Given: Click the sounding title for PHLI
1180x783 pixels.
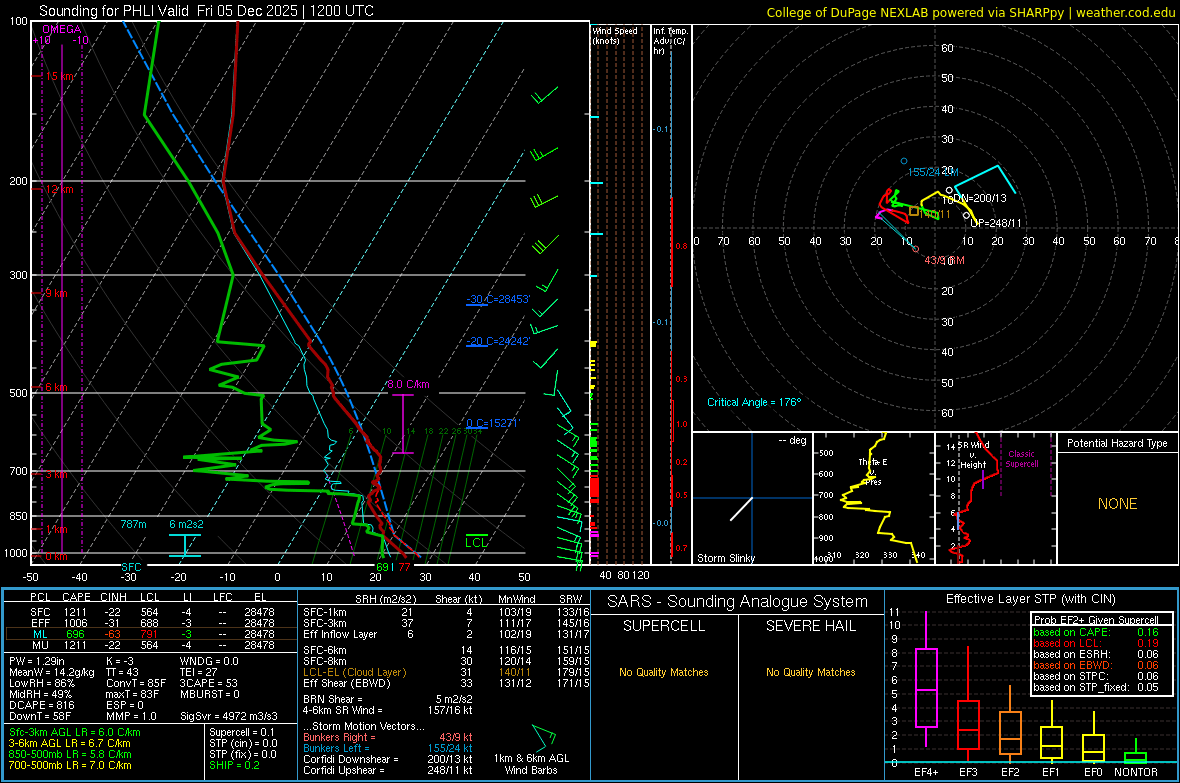Looking at the screenshot, I should 206,11.
